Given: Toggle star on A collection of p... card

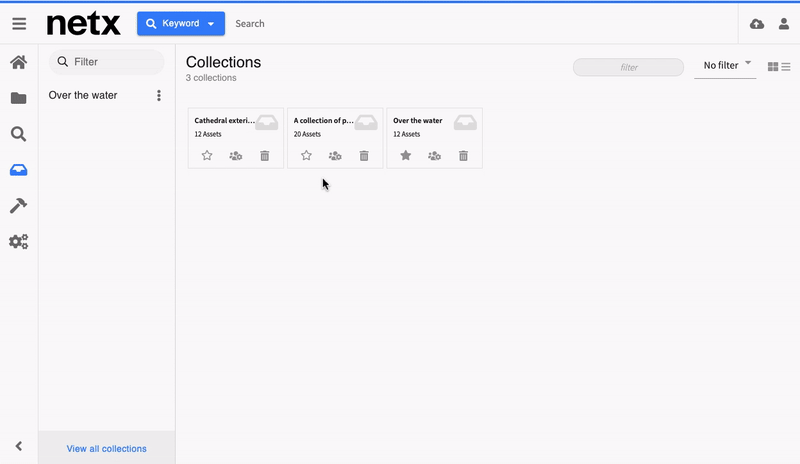Looking at the screenshot, I should 306,156.
